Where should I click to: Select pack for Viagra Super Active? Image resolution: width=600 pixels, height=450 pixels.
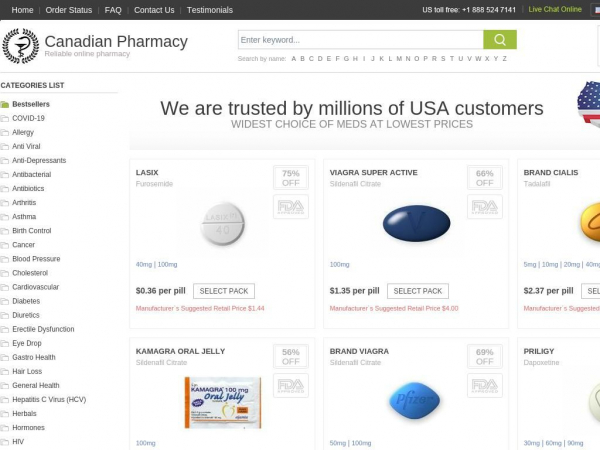(x=418, y=291)
